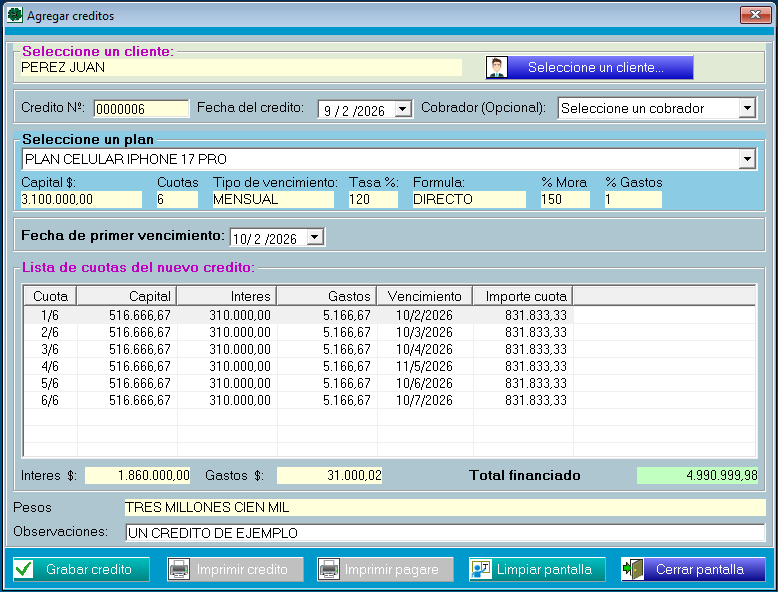Click the Limpiar pantalla screen icon
778x592 pixels.
coord(480,569)
